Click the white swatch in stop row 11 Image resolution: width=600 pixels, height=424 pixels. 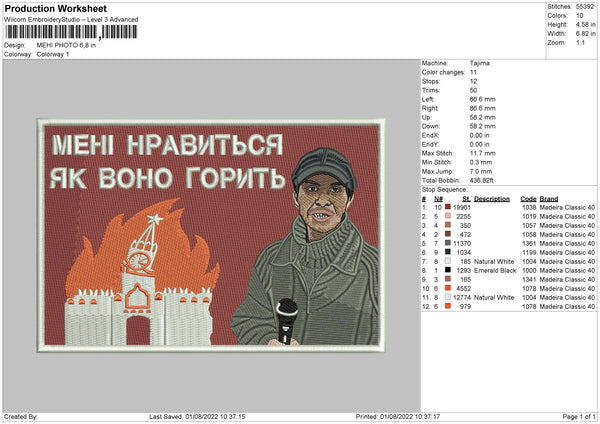pyautogui.click(x=448, y=297)
